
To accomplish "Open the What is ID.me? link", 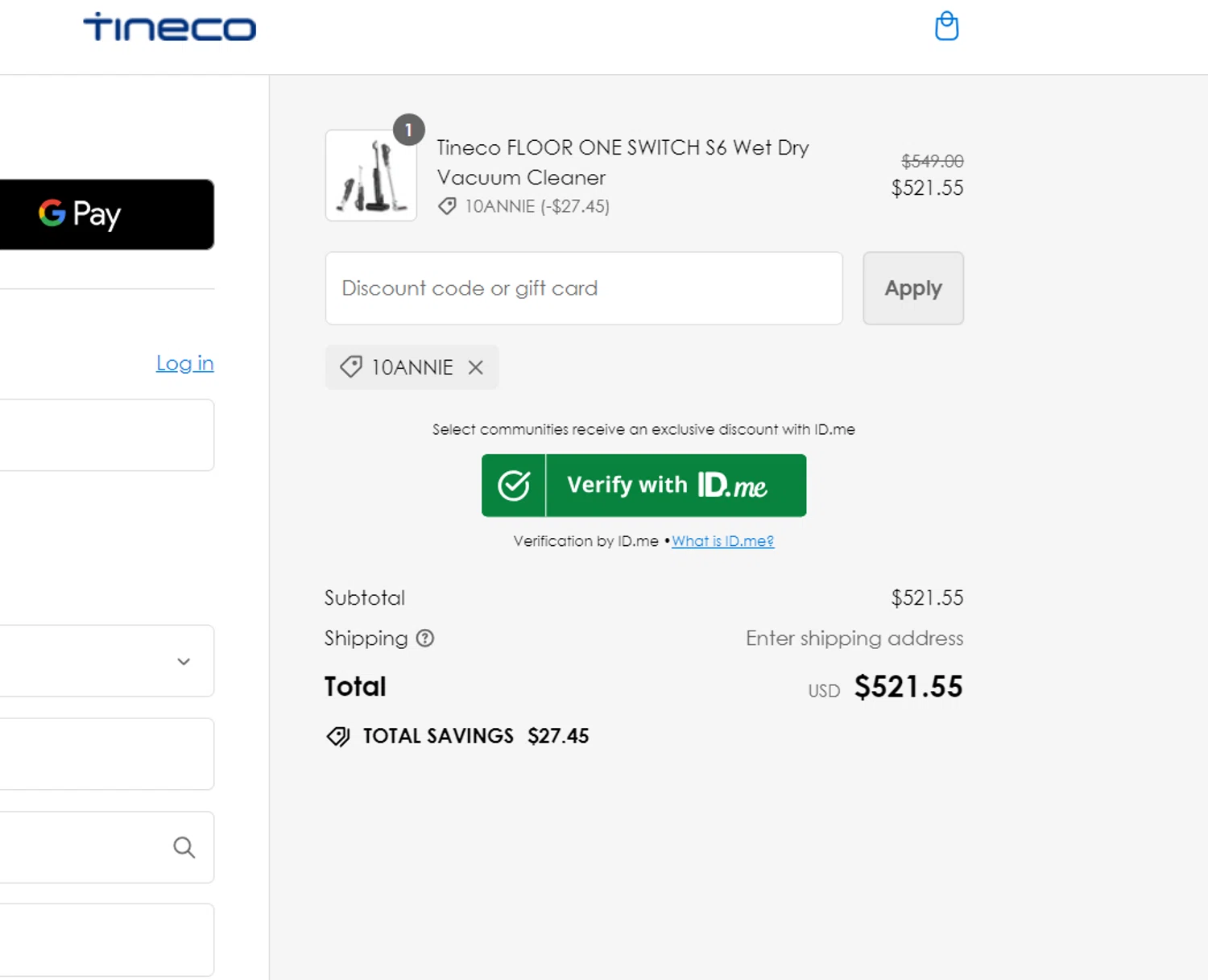I will point(722,541).
